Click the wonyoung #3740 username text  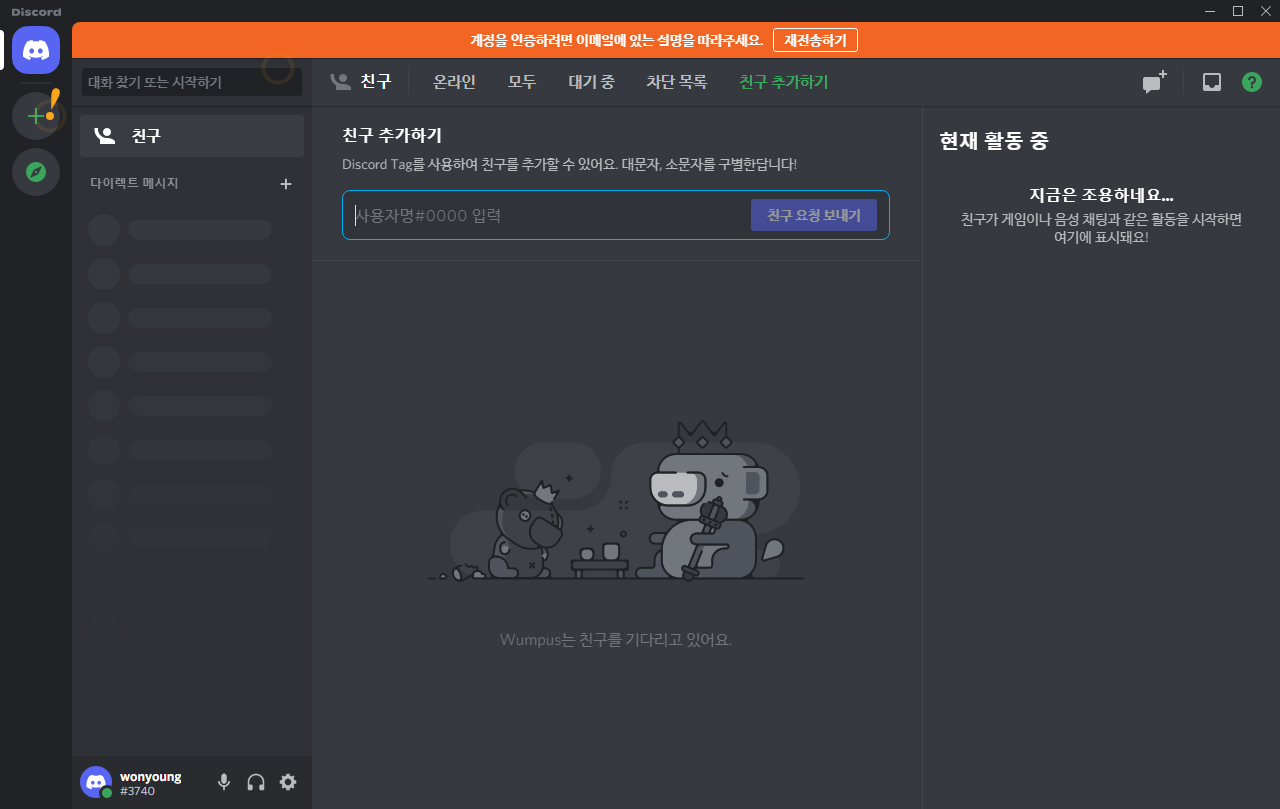point(150,783)
